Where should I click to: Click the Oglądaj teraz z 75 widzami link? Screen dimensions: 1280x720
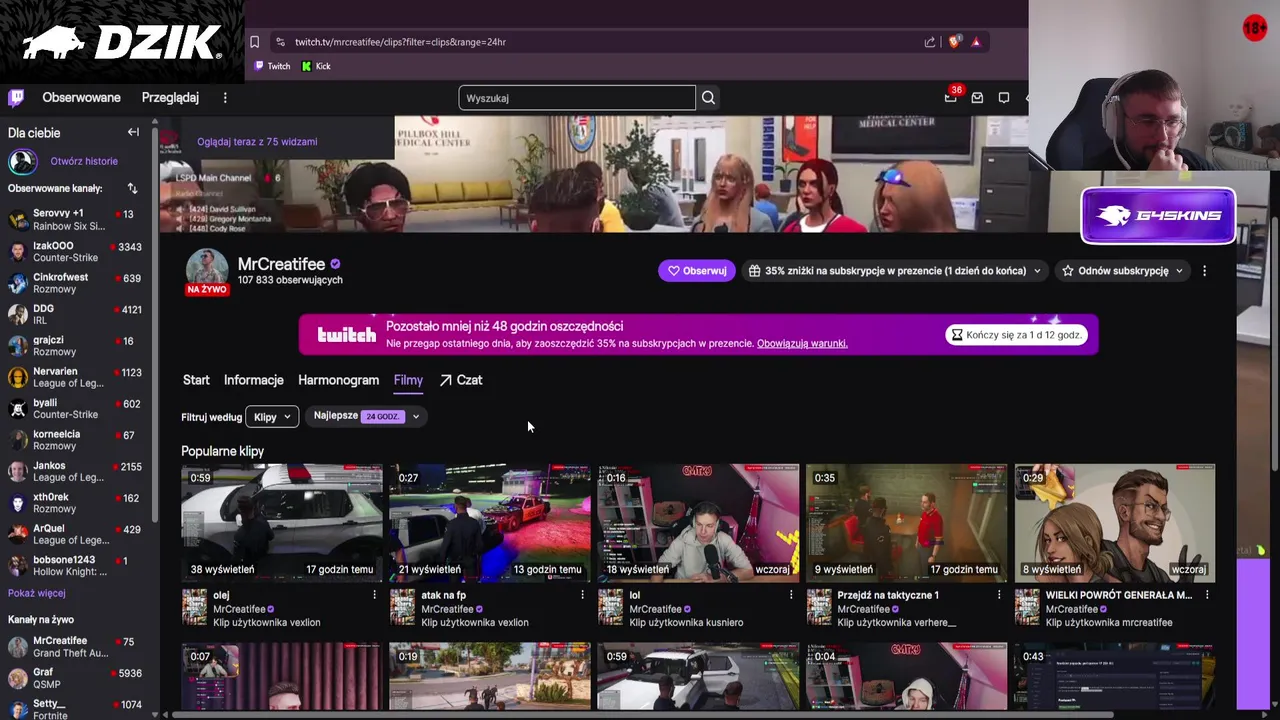(x=257, y=142)
